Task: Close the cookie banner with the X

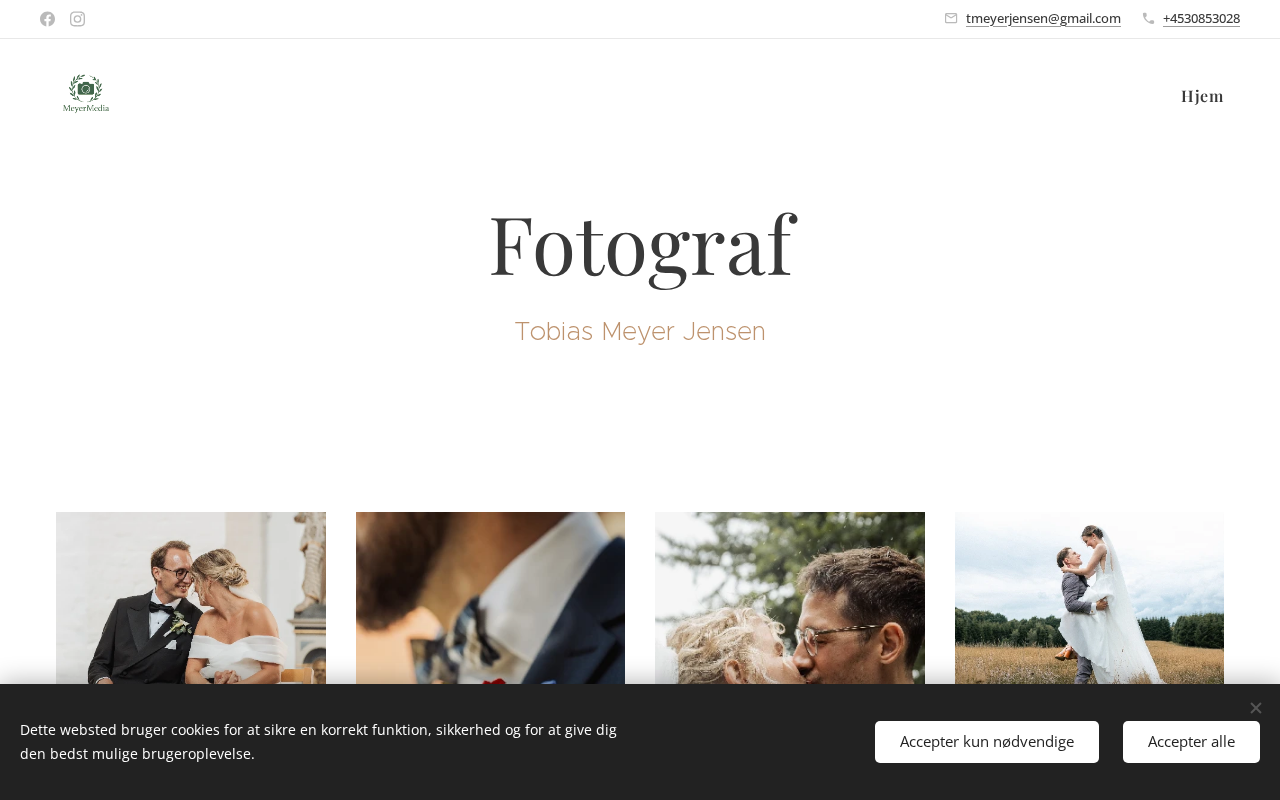Action: tap(1255, 708)
